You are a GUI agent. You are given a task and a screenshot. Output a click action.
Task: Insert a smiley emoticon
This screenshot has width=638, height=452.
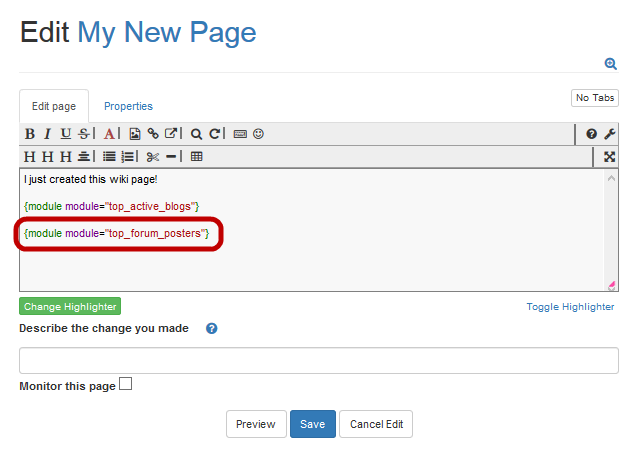pyautogui.click(x=258, y=134)
